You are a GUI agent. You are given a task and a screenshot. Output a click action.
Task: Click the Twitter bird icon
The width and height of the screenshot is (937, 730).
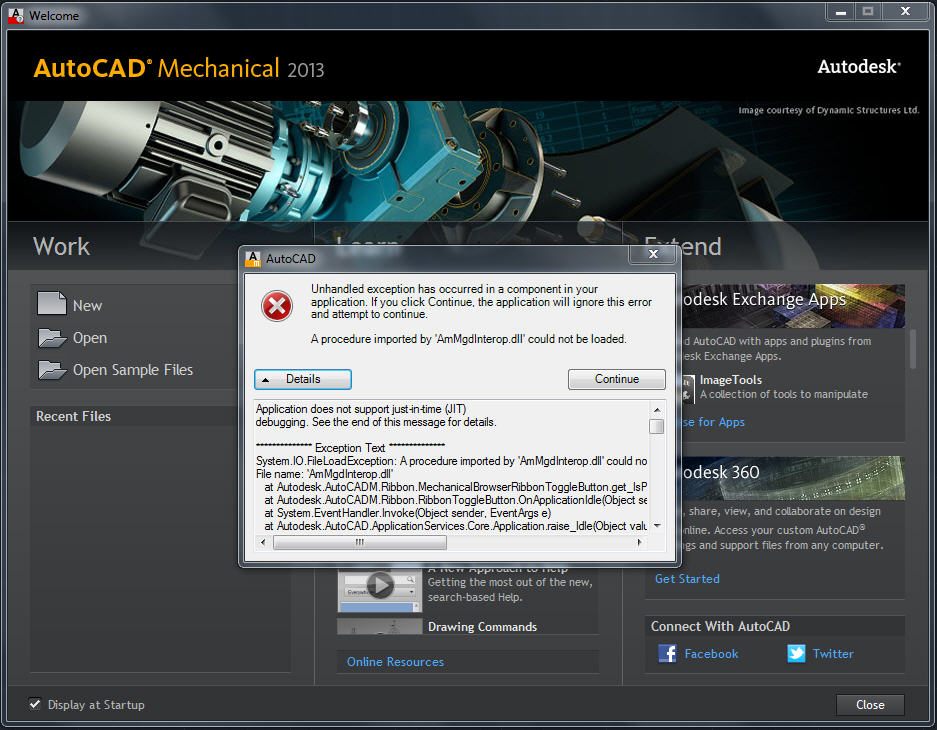click(x=796, y=653)
